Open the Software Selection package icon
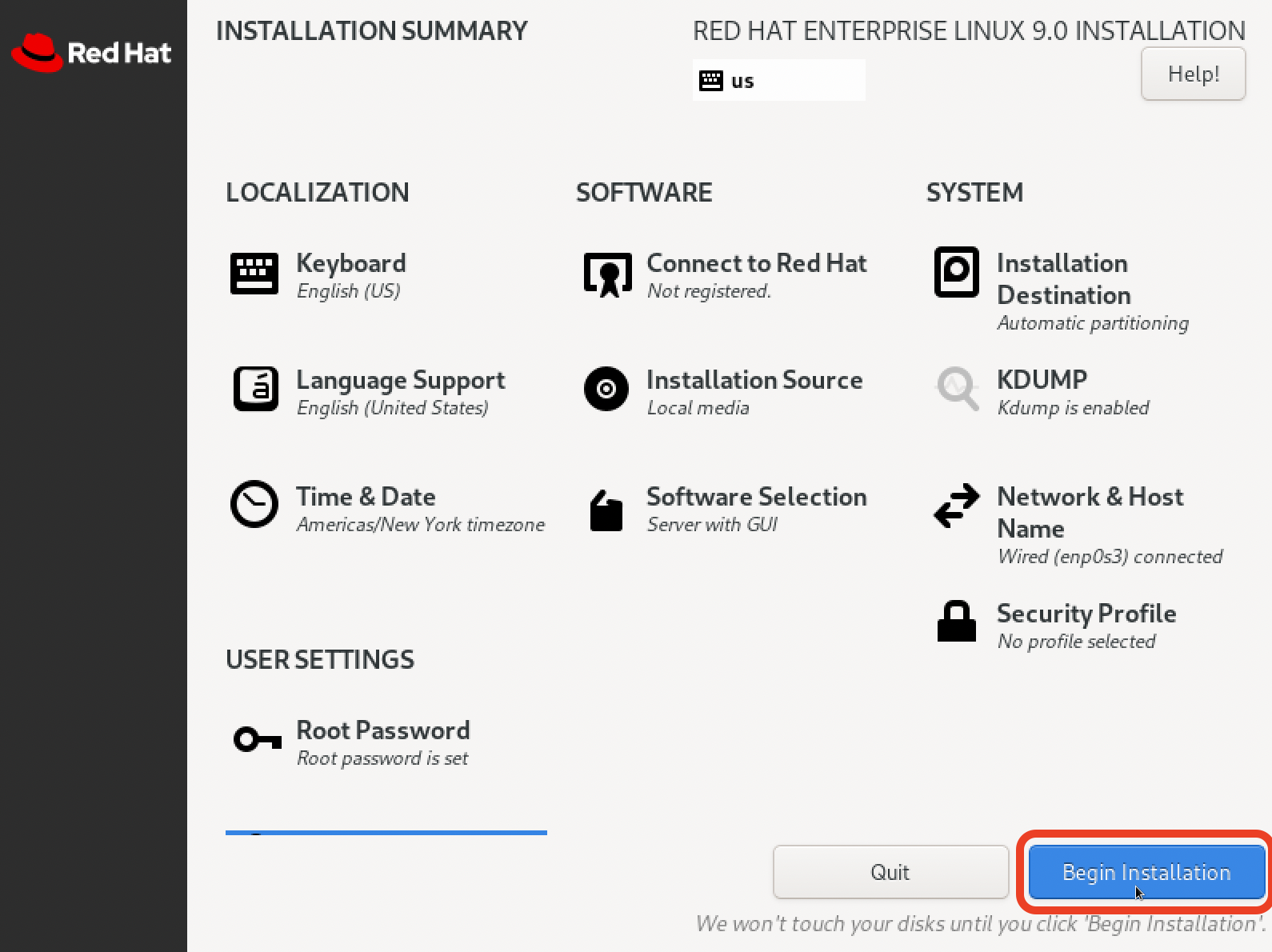The height and width of the screenshot is (952, 1272). [606, 510]
